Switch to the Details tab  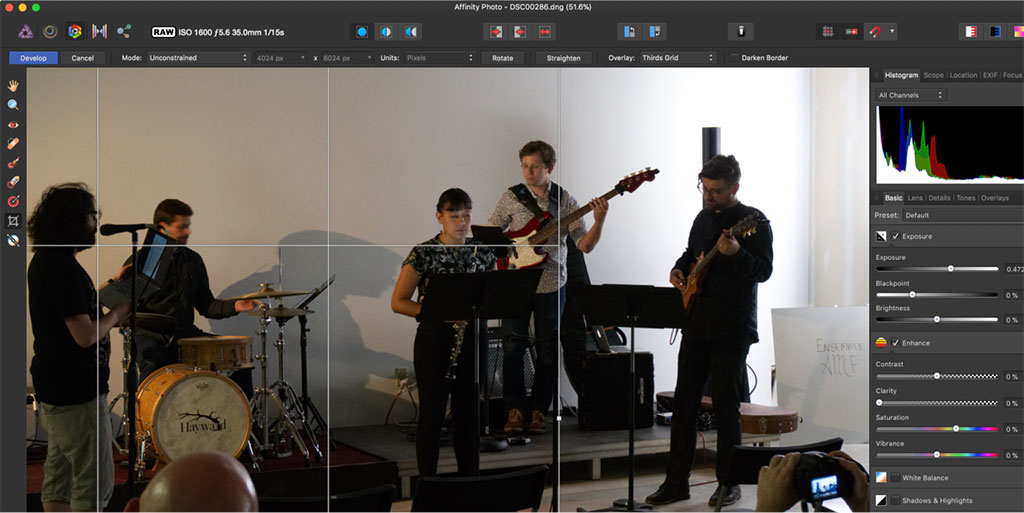click(939, 198)
